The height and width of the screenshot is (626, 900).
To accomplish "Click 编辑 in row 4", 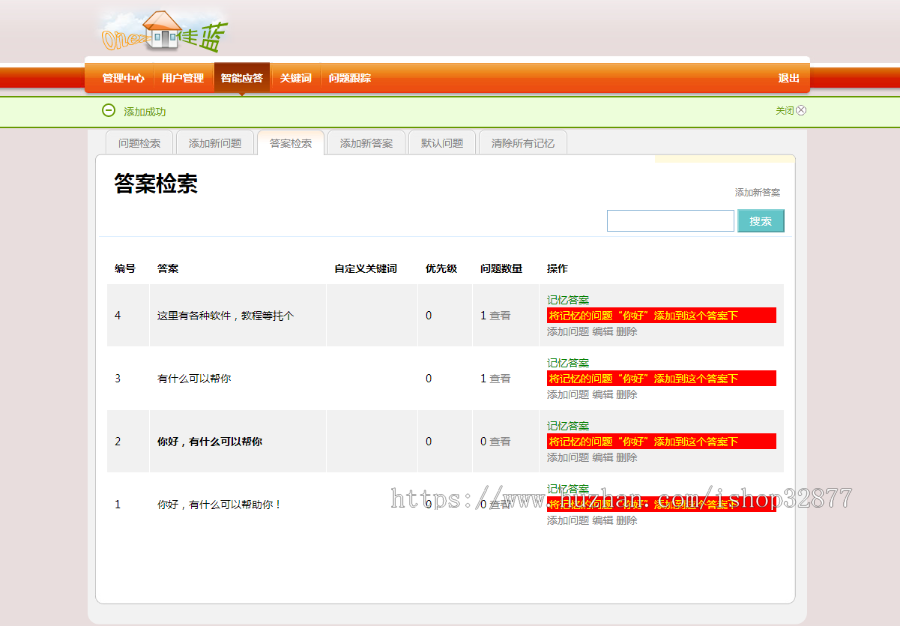I will tap(603, 332).
